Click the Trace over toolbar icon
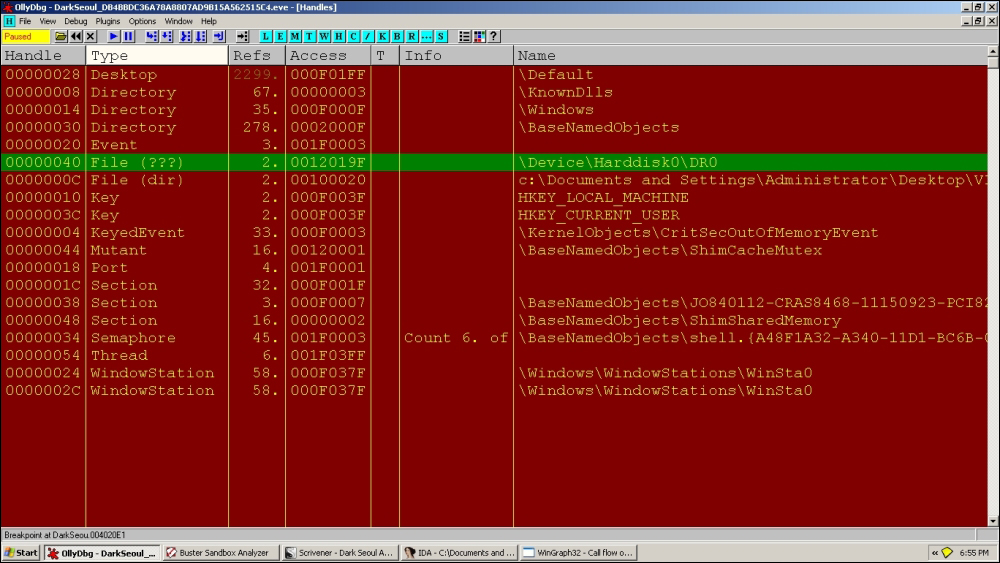The image size is (1000, 563). click(201, 36)
